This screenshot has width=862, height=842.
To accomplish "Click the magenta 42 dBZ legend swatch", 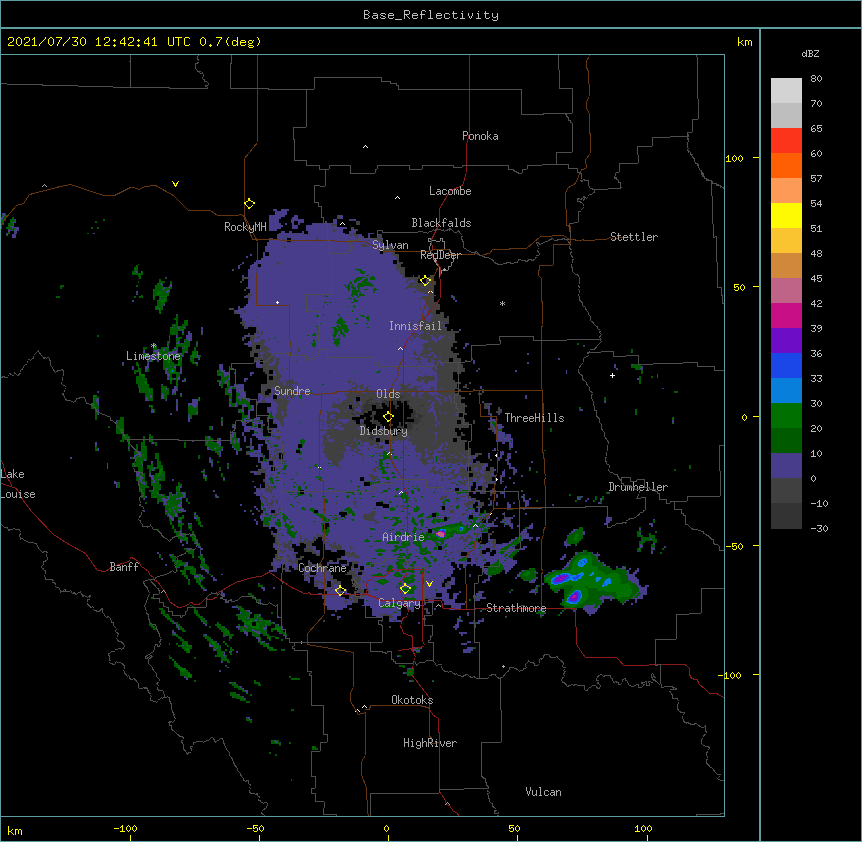I will point(786,315).
